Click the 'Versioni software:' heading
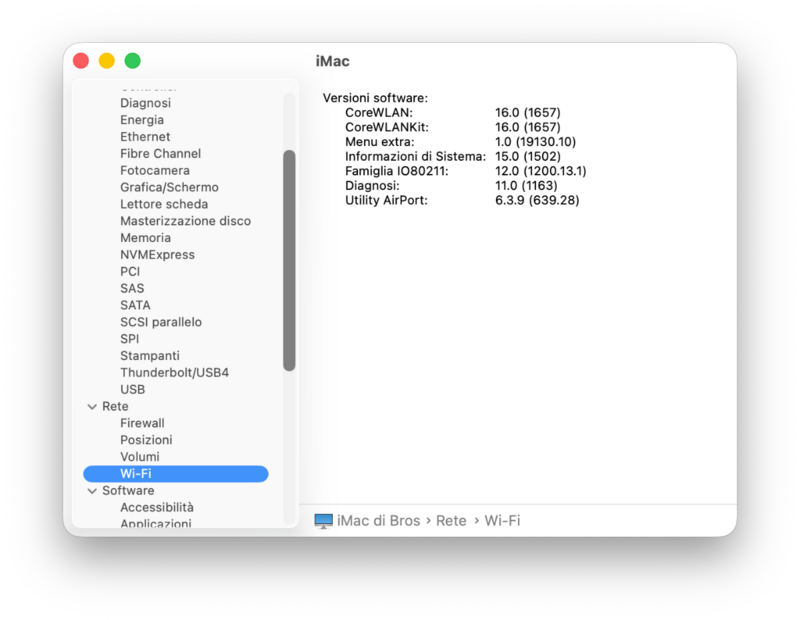Screen dimensions: 800x620 [375, 98]
